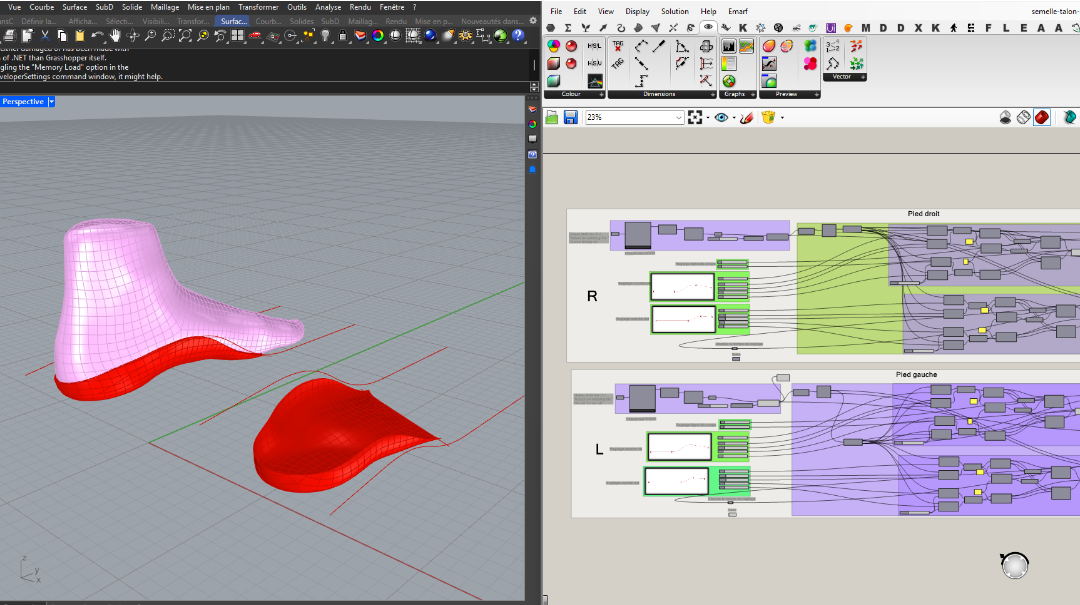Click the sketch pencil icon in canvas toolbar
The width and height of the screenshot is (1080, 605).
[745, 117]
